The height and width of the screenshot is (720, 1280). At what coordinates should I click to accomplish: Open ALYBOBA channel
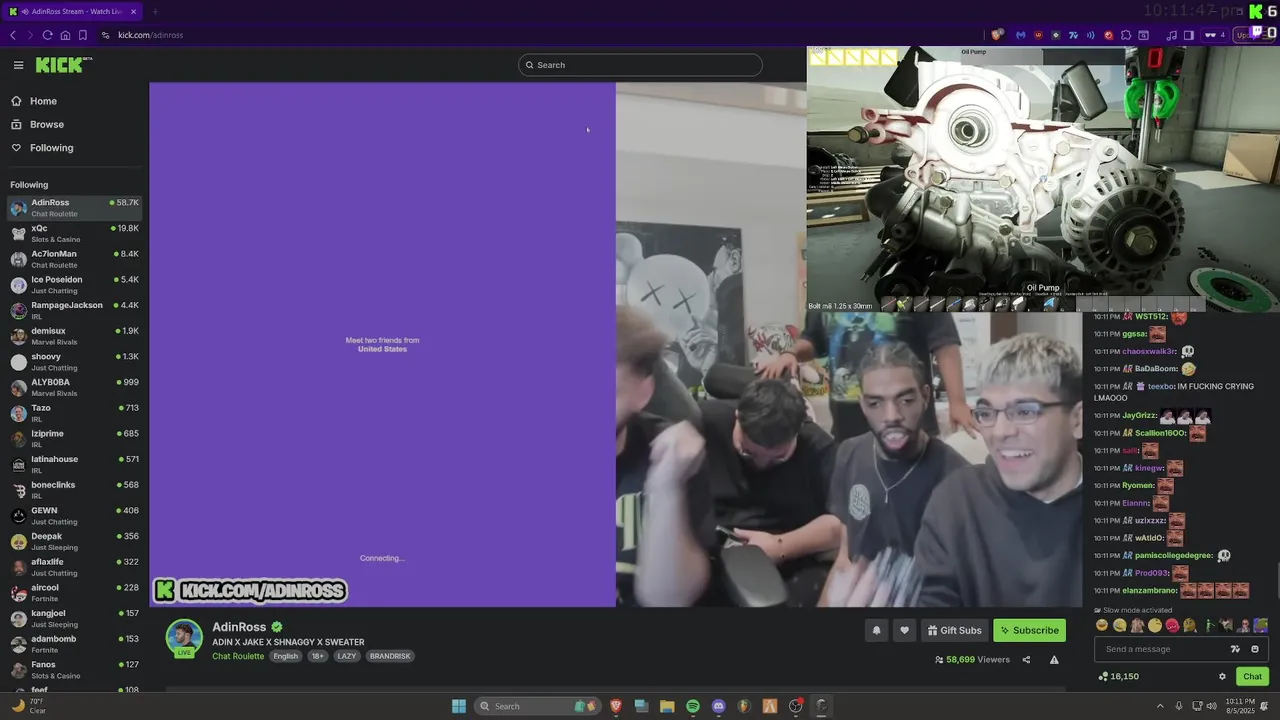click(x=74, y=387)
